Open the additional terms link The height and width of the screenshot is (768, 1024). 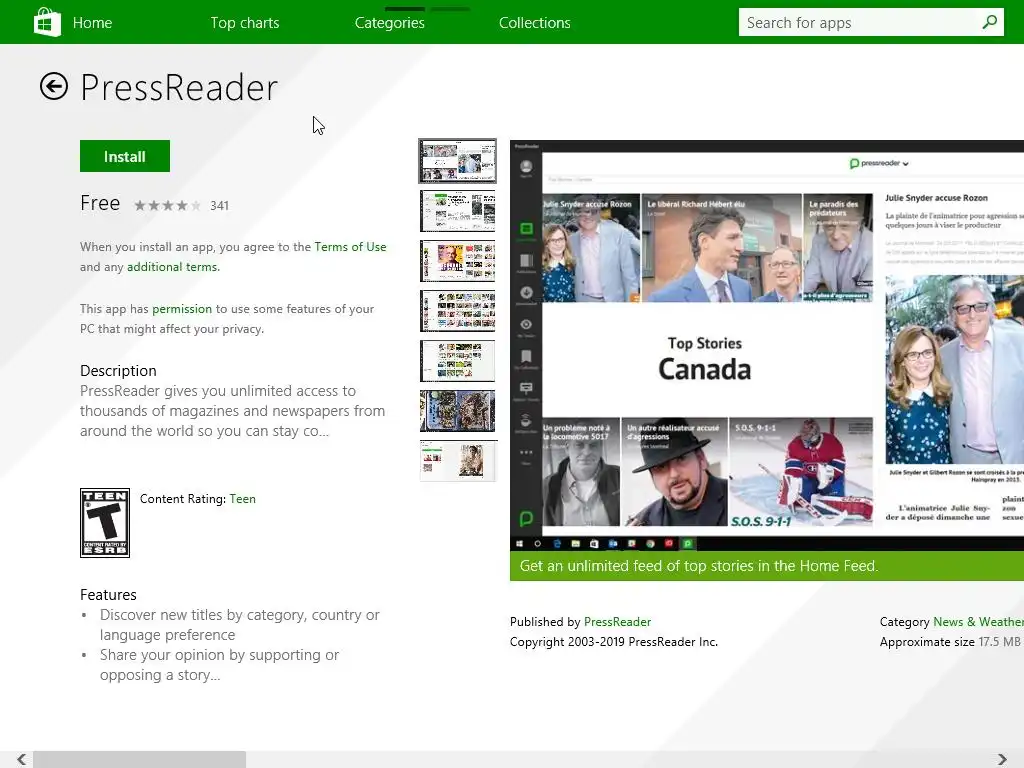(172, 267)
